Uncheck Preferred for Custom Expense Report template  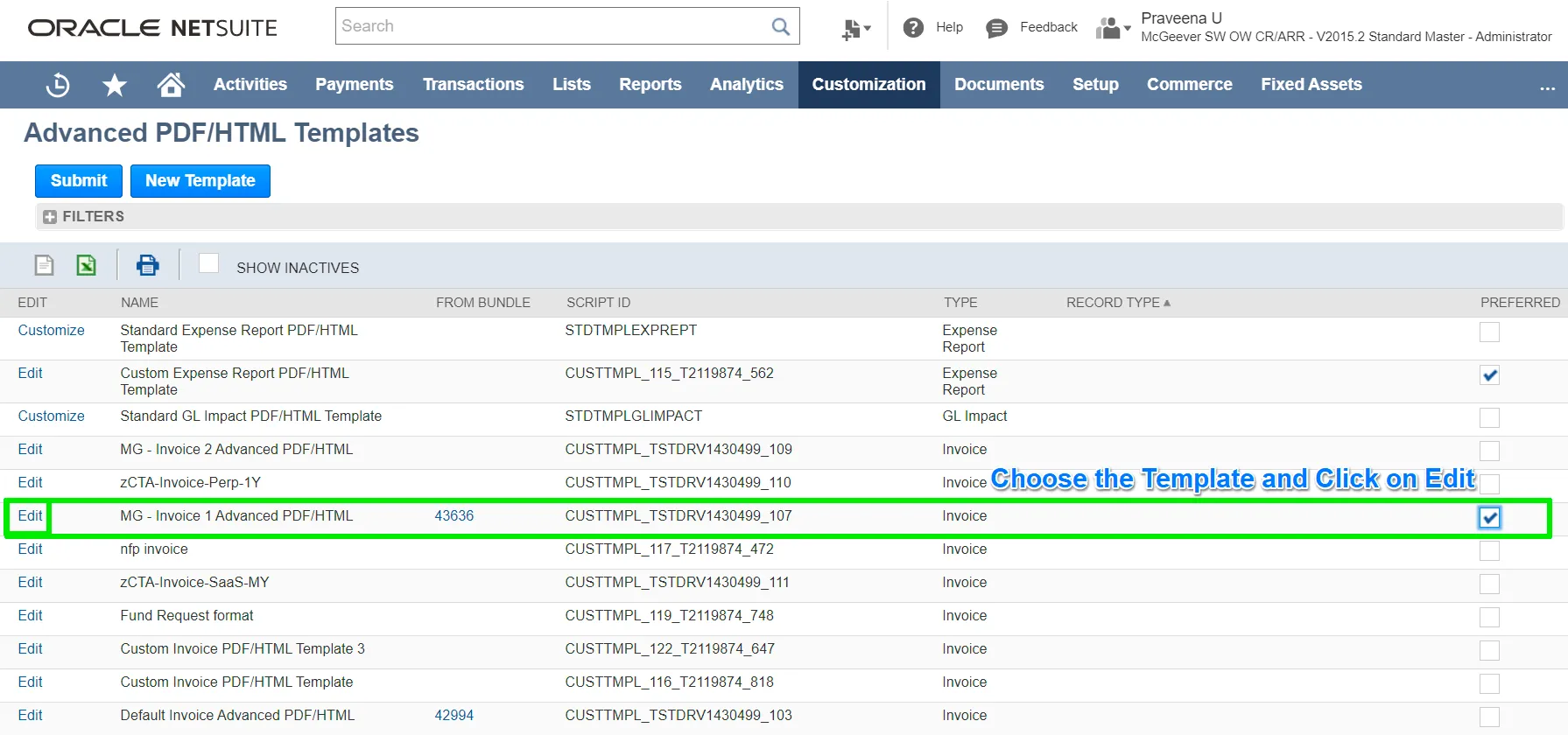[1489, 375]
